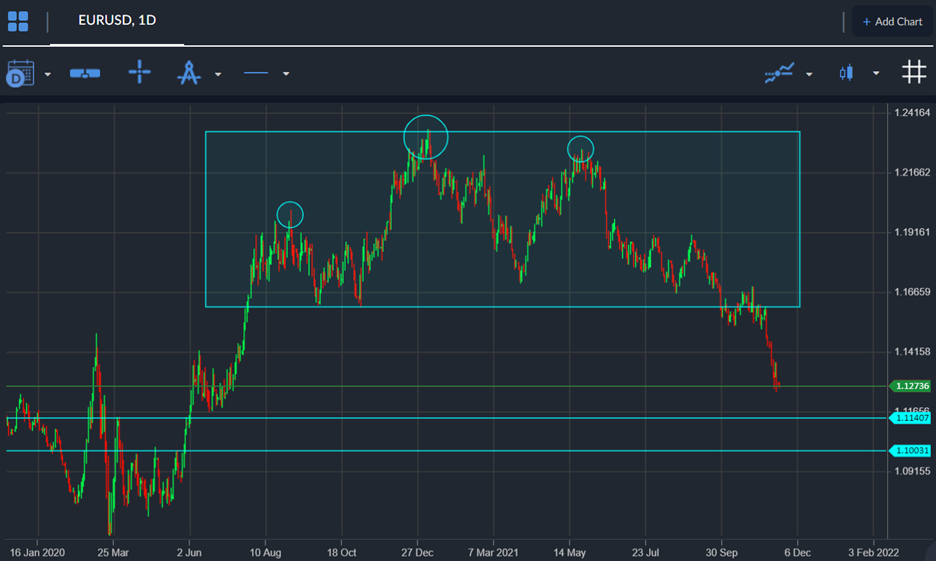
Task: Toggle the chart grid hash icon
Action: pyautogui.click(x=914, y=72)
